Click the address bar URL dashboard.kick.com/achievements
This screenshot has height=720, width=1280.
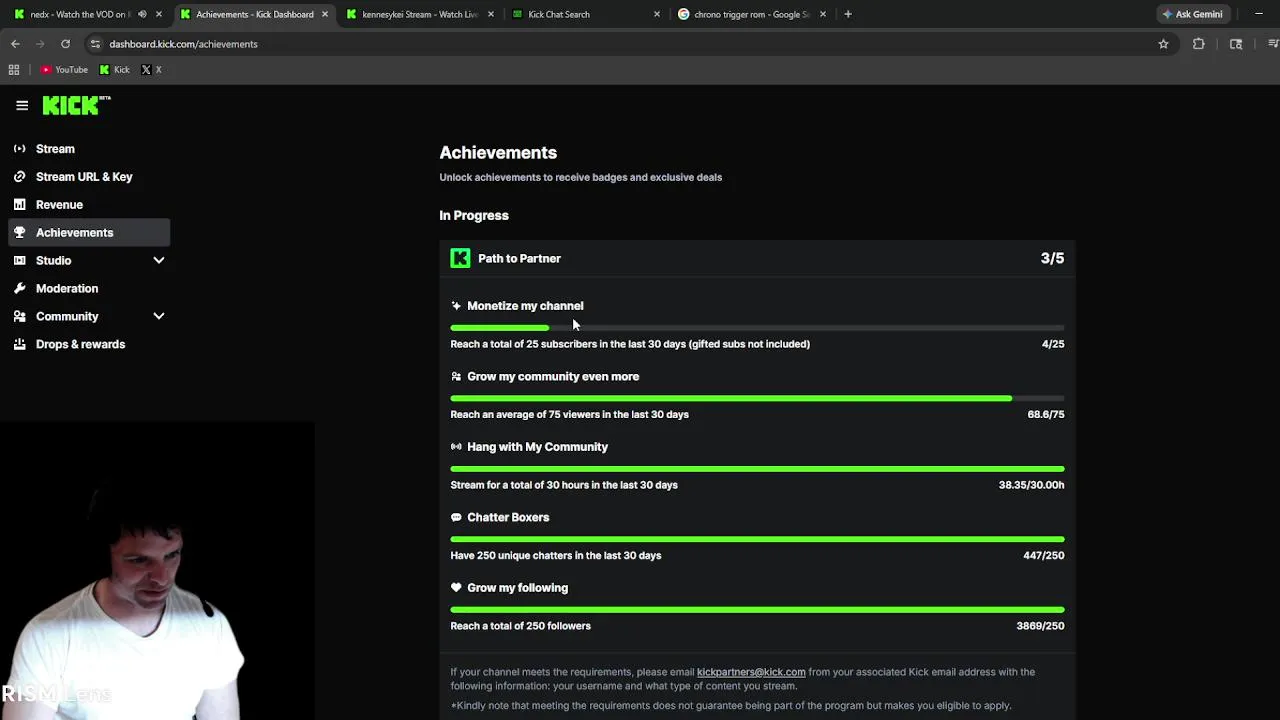(183, 44)
